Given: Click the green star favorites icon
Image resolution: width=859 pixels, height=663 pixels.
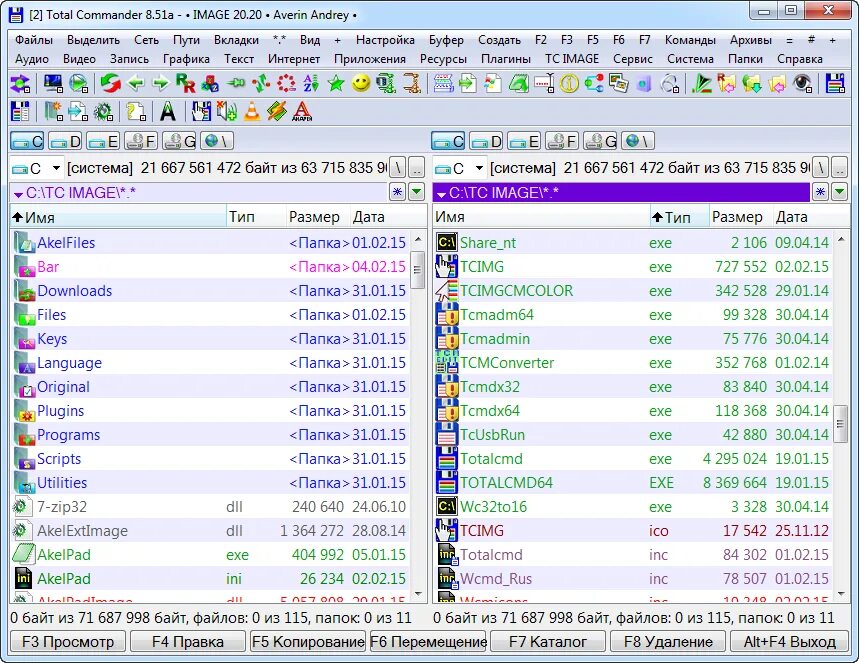Looking at the screenshot, I should 336,83.
